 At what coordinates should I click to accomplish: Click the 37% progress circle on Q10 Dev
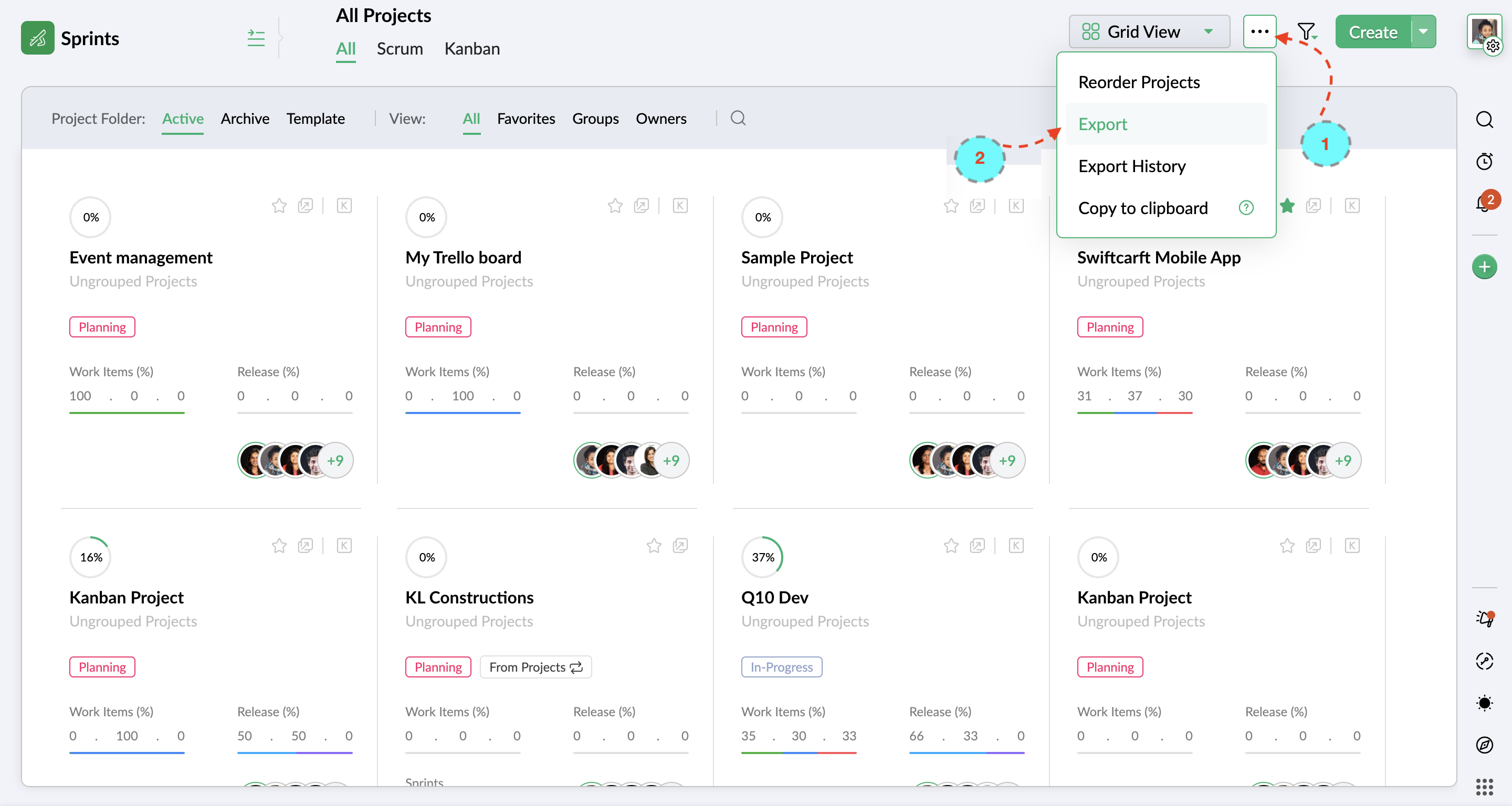[762, 557]
